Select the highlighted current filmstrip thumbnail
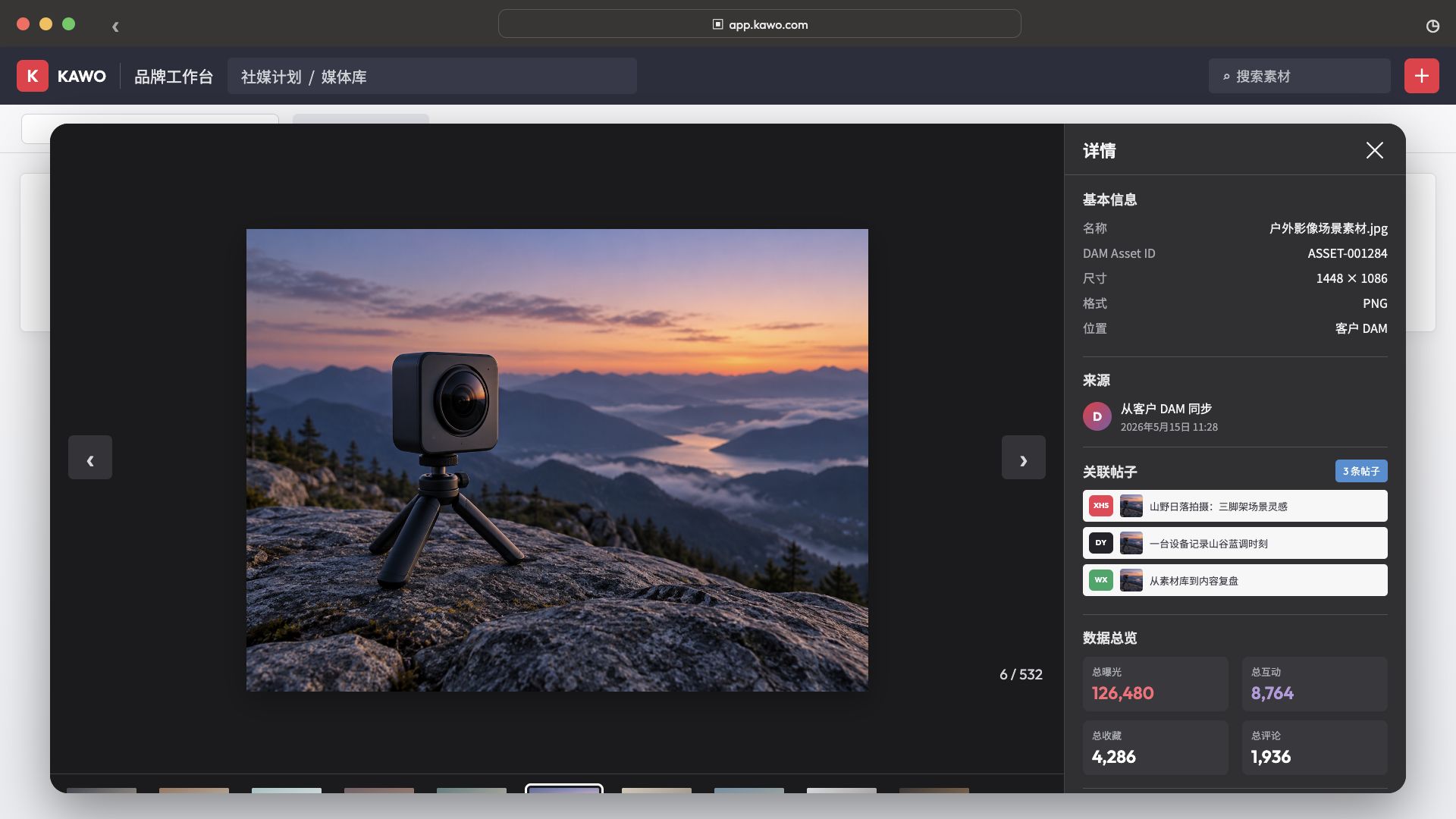Screen dimensions: 1456x819 564,789
